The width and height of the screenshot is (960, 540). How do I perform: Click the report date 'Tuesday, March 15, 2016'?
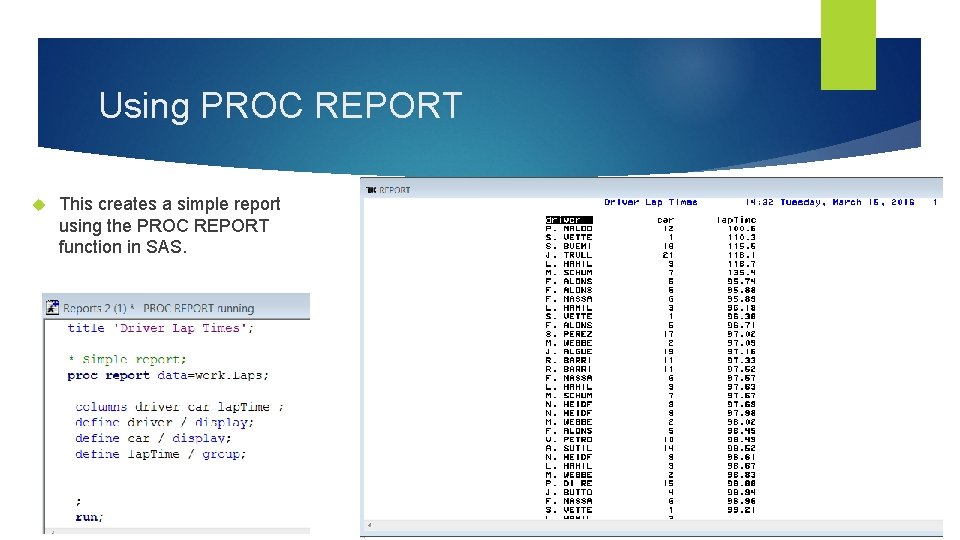(847, 202)
